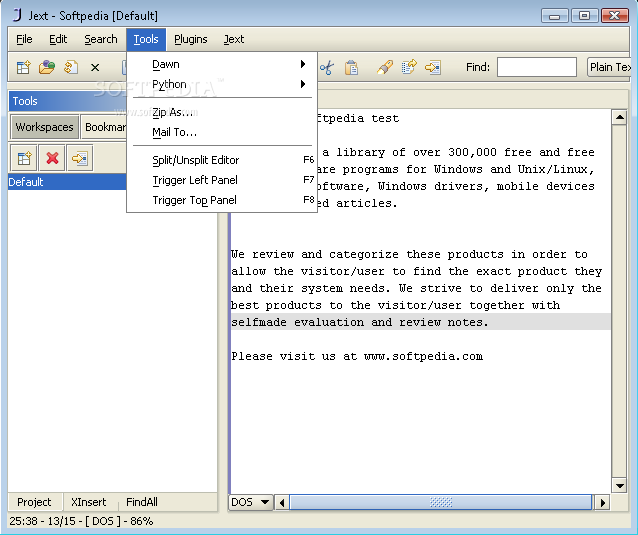Select Trigger Left Panel menu item
This screenshot has width=638, height=535.
point(222,180)
